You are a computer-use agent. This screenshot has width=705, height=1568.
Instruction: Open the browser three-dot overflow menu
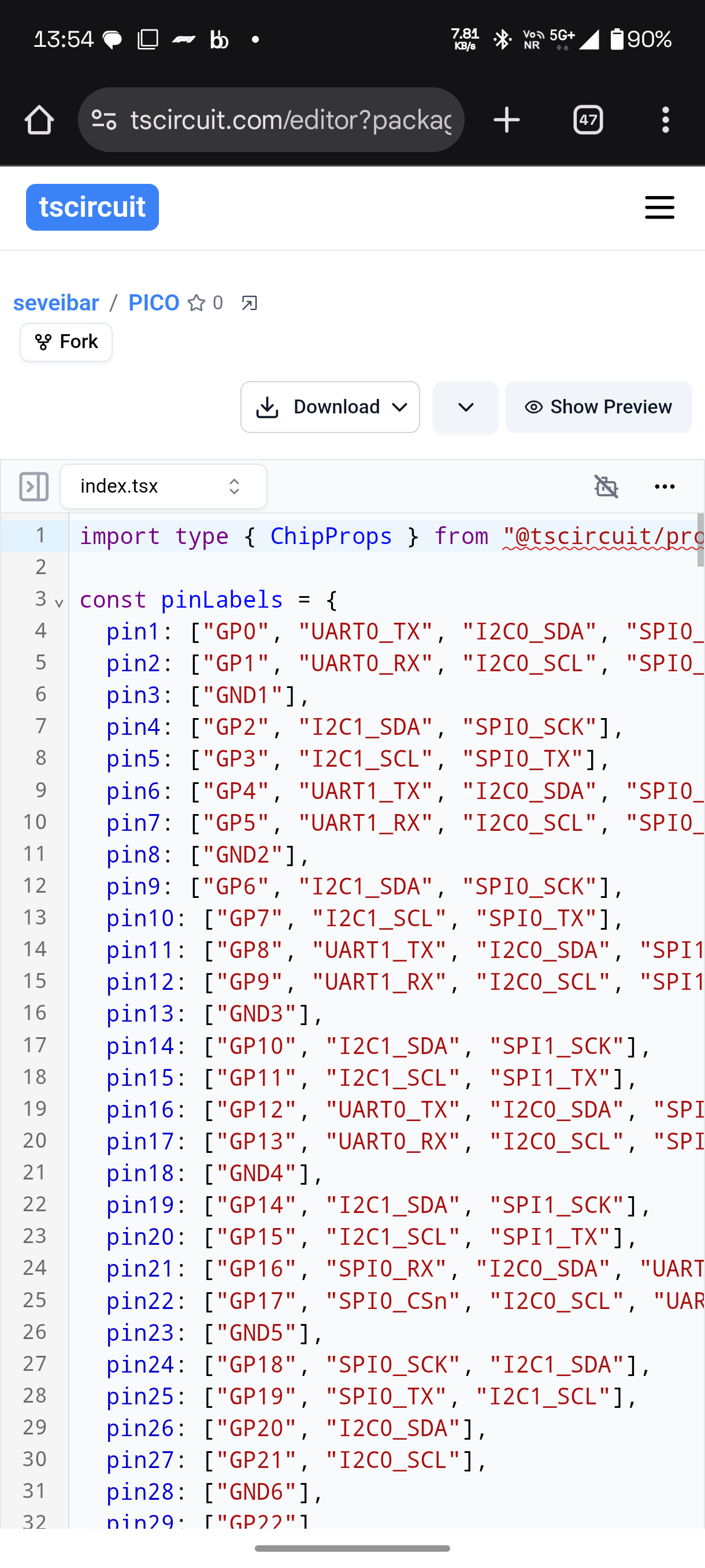[666, 120]
